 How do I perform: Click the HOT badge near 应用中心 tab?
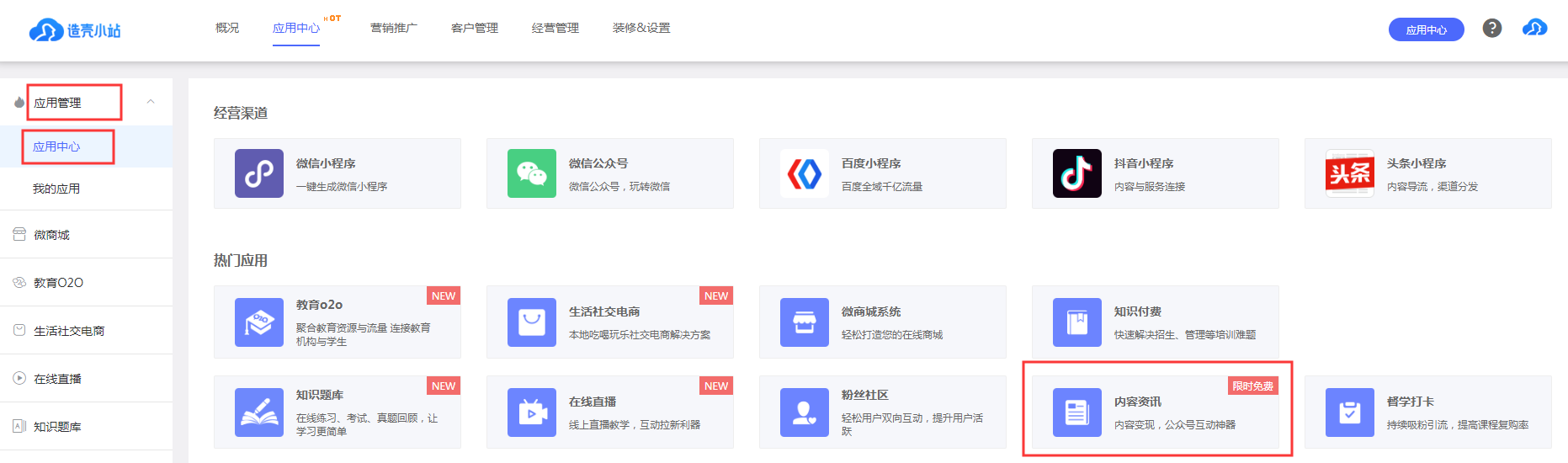[x=332, y=19]
